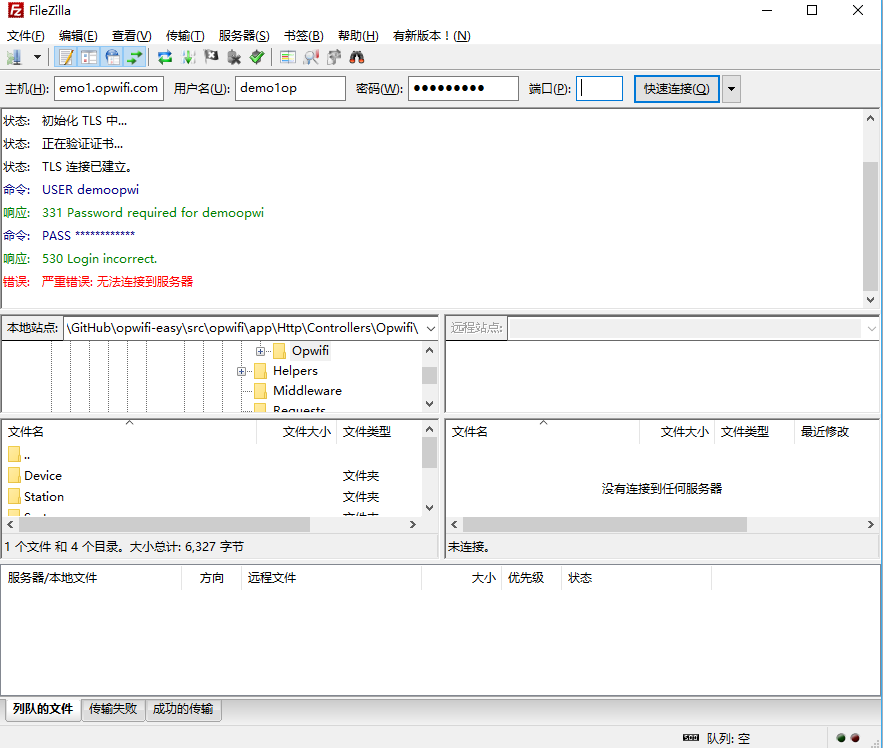Open the Site Manager toolbar icon
The height and width of the screenshot is (748, 883).
click(14, 57)
